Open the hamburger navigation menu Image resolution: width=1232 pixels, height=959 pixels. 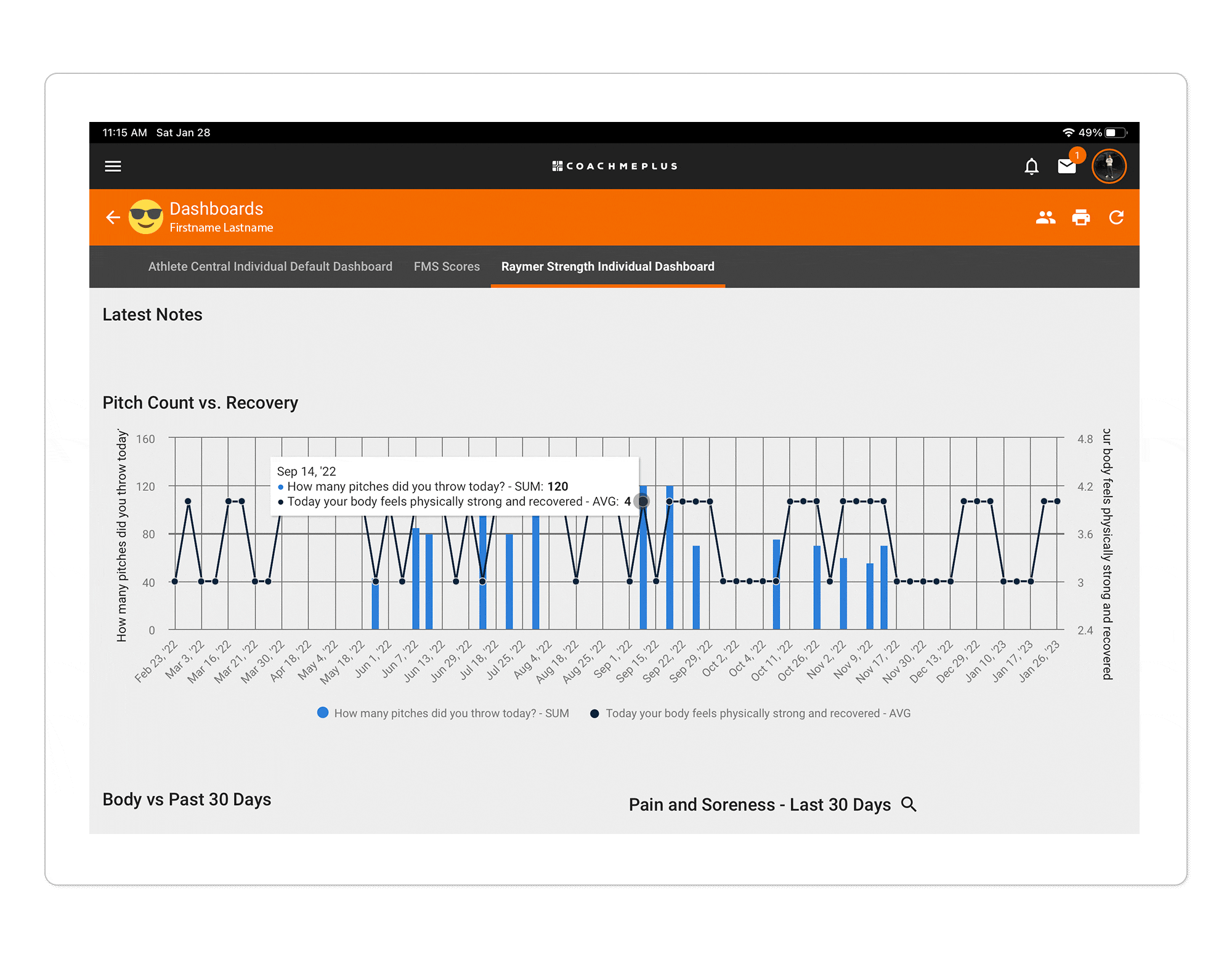(x=113, y=166)
